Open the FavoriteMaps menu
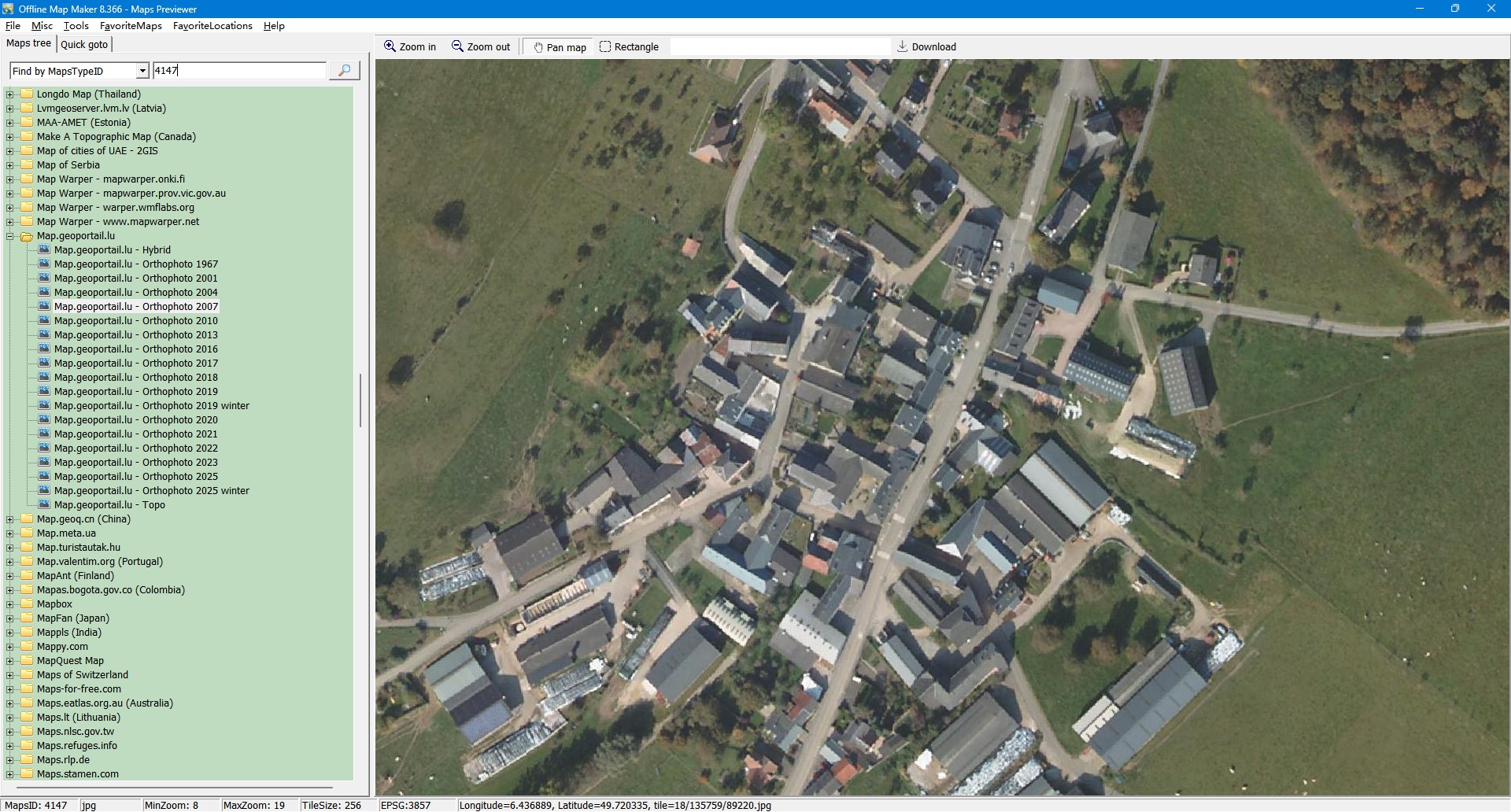The image size is (1511, 812). [x=131, y=26]
